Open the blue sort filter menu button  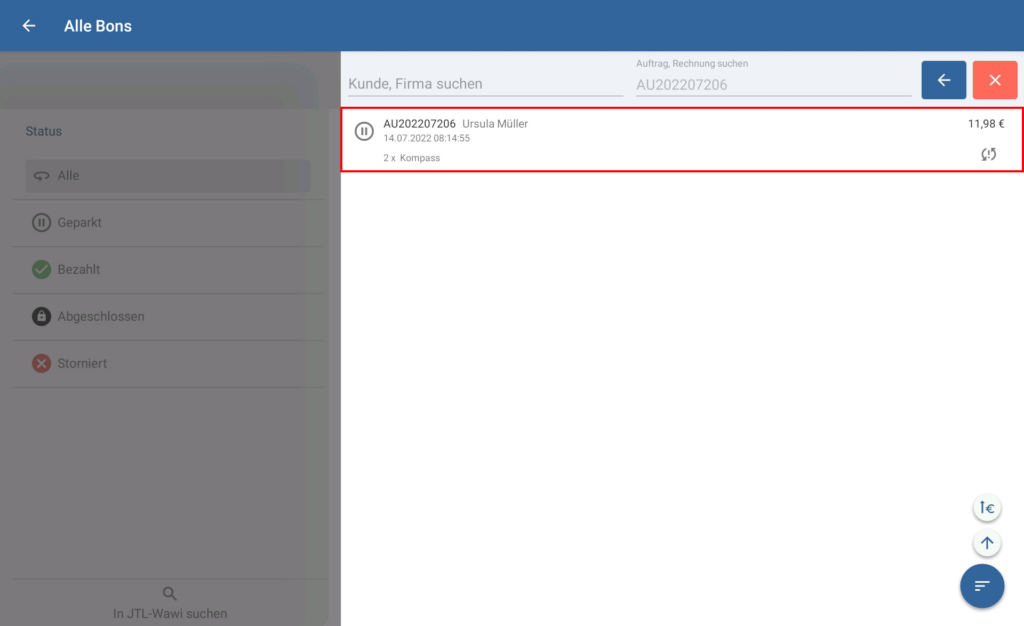(x=982, y=586)
